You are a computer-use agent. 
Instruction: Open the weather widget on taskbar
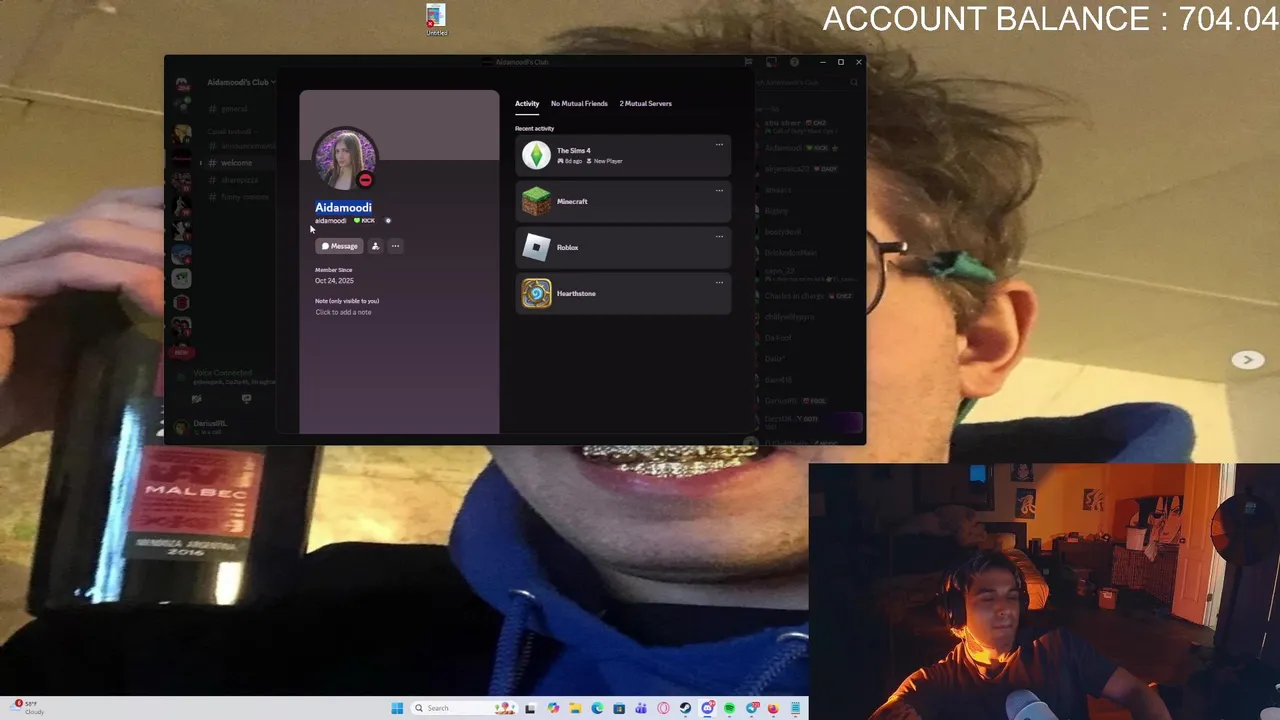click(x=27, y=707)
